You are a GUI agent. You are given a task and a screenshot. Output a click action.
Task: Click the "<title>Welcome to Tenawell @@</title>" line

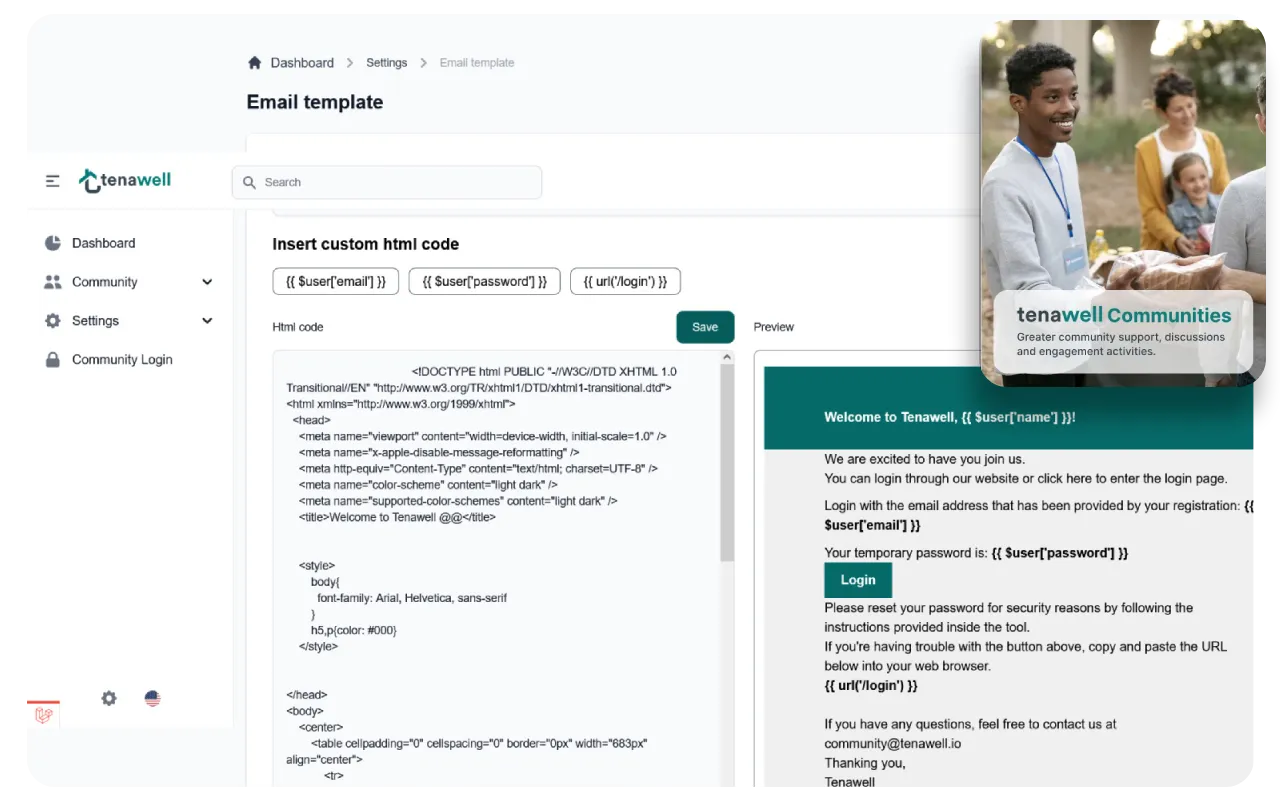click(x=397, y=517)
